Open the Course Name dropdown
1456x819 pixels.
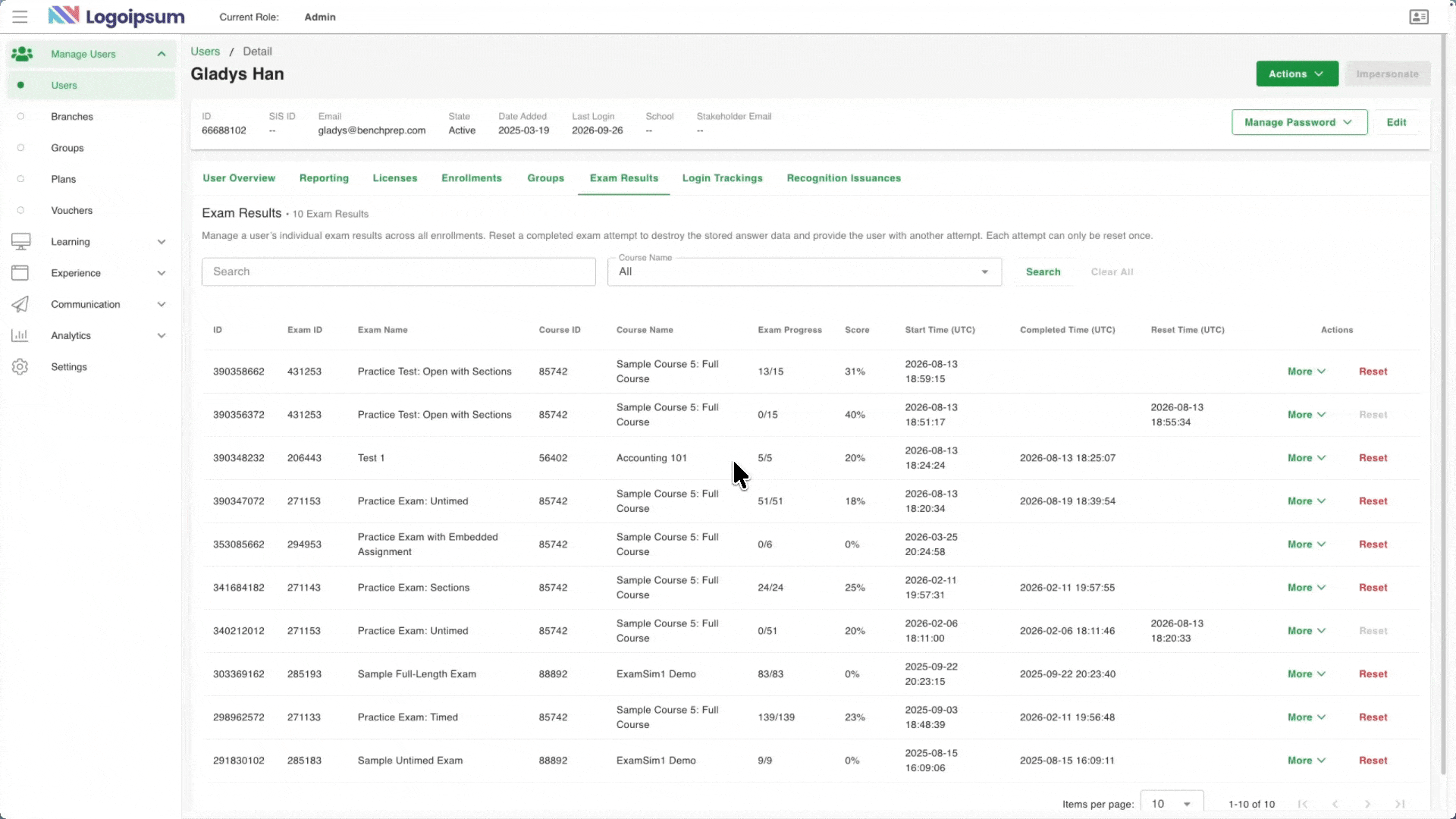(804, 271)
